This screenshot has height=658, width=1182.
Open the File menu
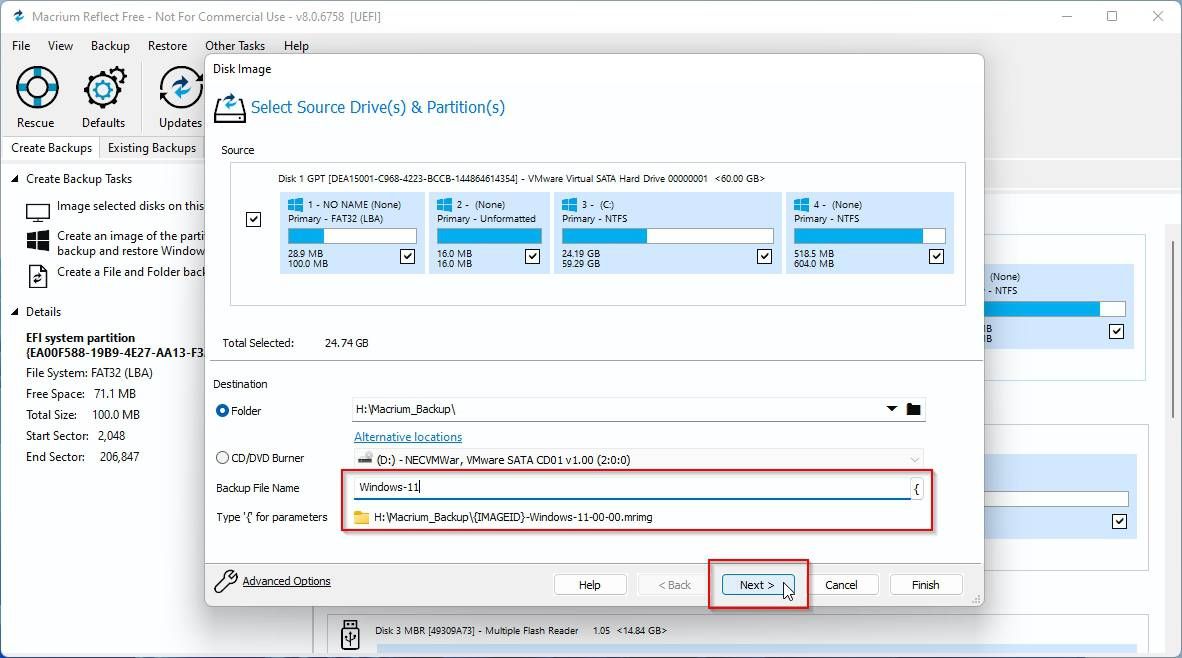click(21, 46)
